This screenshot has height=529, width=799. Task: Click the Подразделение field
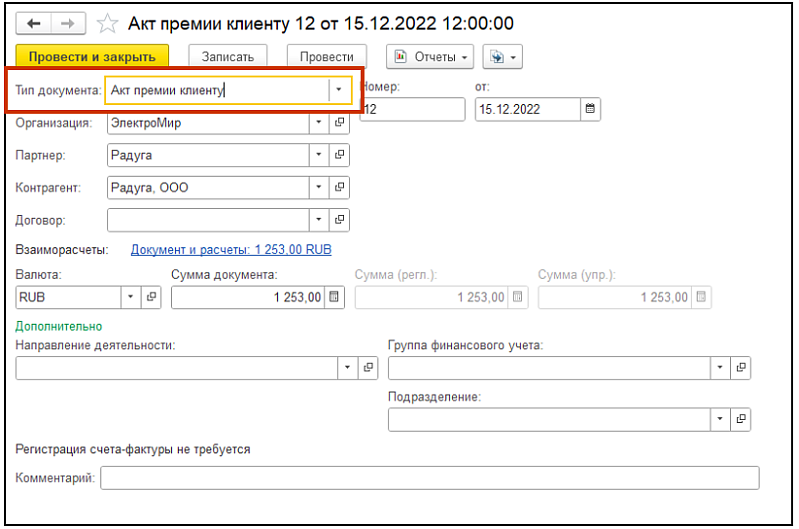point(549,419)
